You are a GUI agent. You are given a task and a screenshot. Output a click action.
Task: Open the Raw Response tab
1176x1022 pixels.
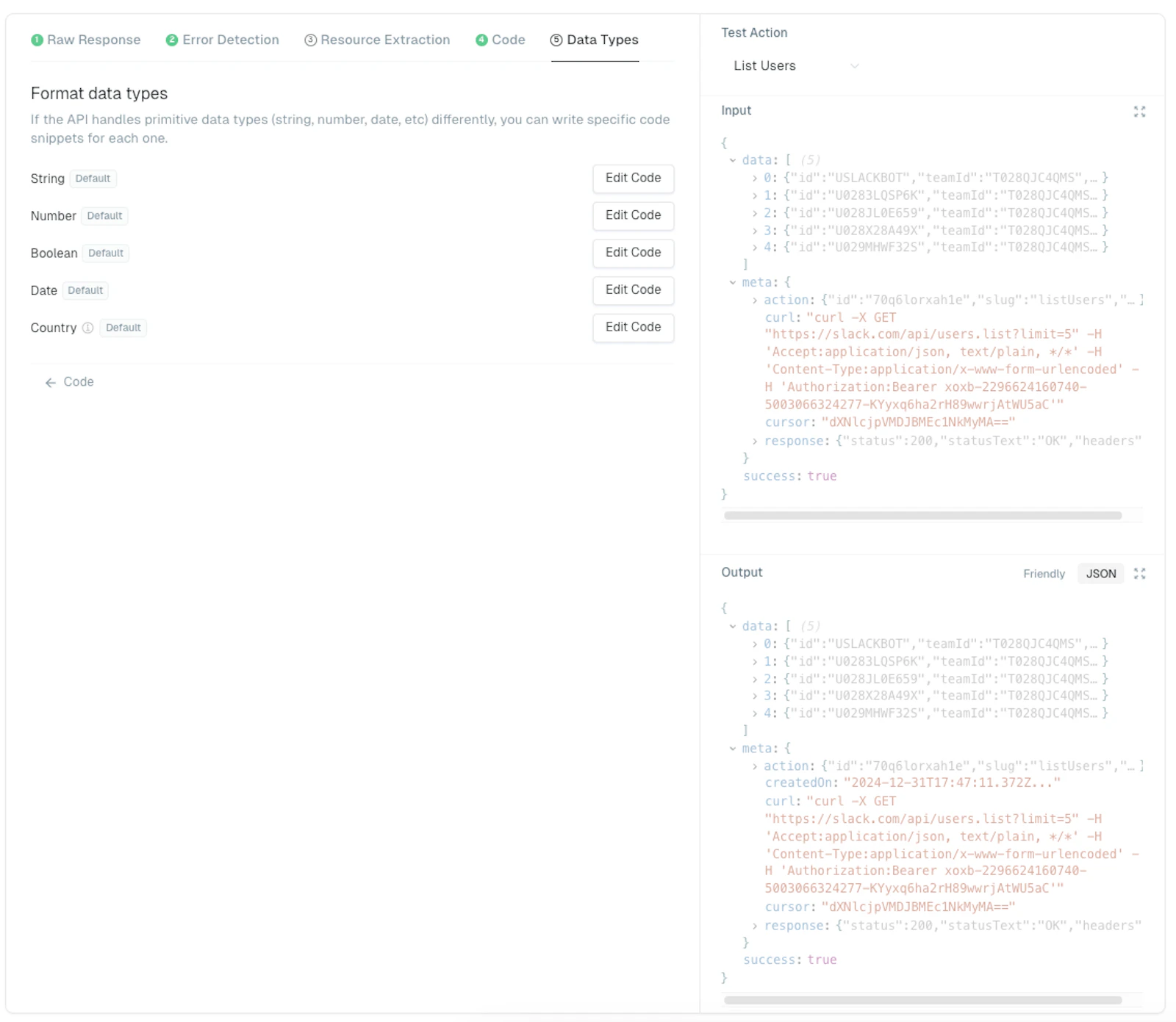tap(86, 40)
